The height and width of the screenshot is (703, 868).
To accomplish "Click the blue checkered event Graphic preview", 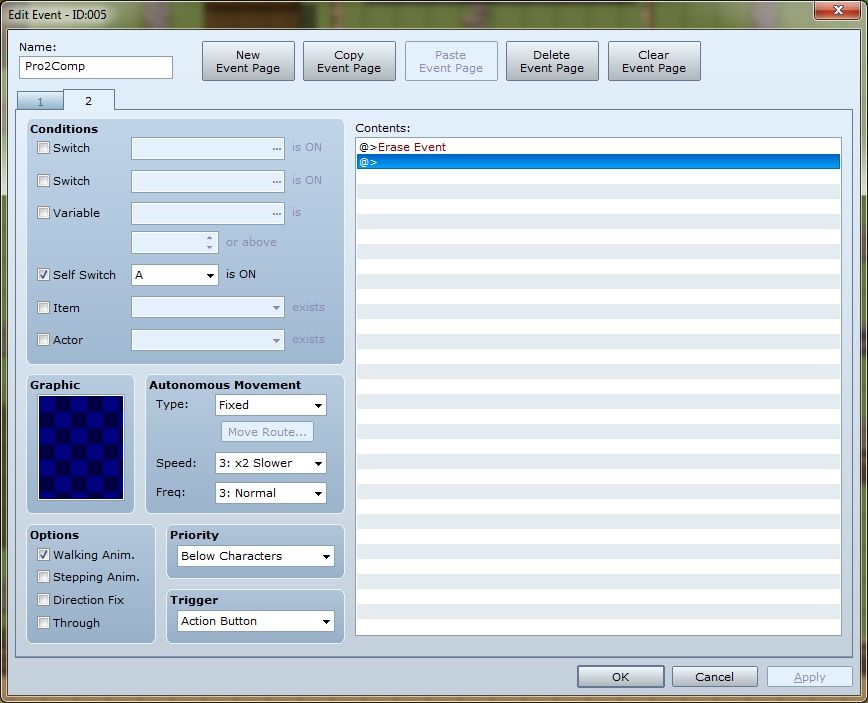I will 81,447.
